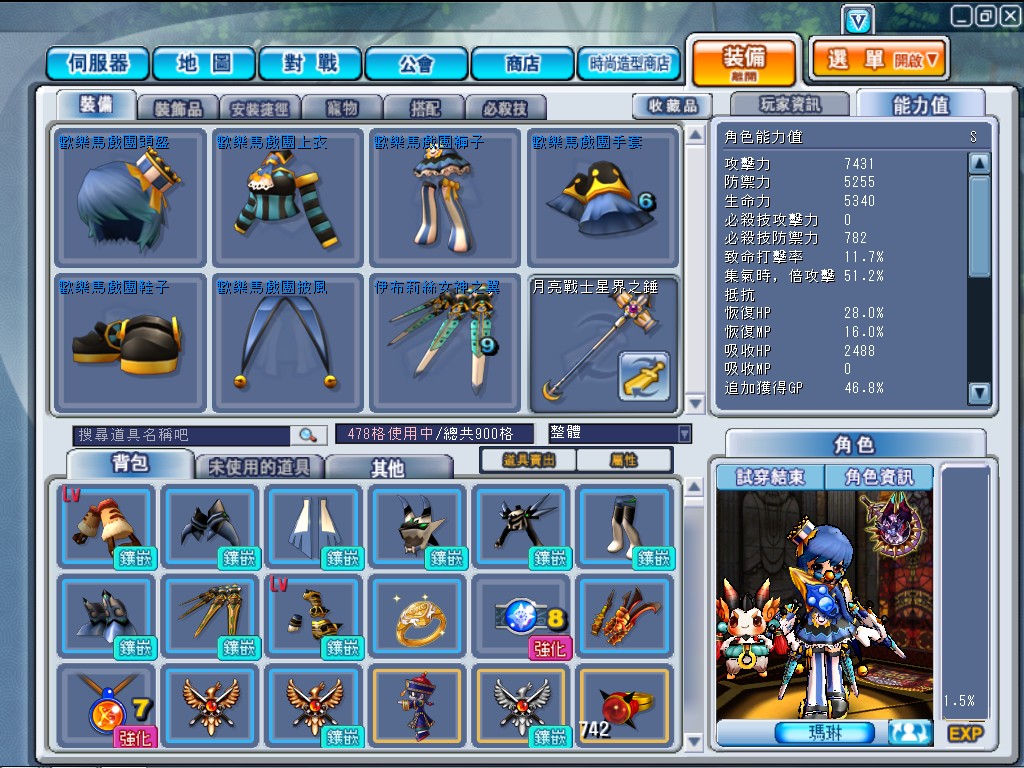Select the orange necklace level 7 強化 item
1024x768 pixels.
[x=106, y=706]
